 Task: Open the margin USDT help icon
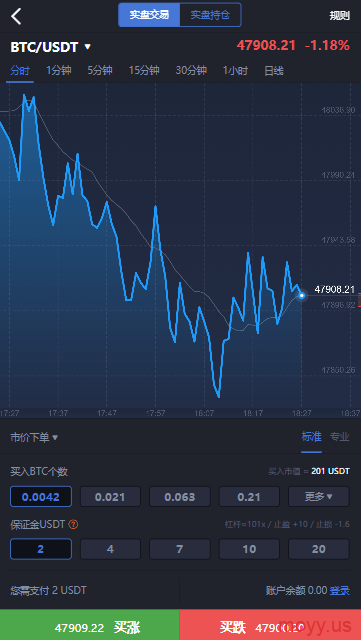coord(73,524)
